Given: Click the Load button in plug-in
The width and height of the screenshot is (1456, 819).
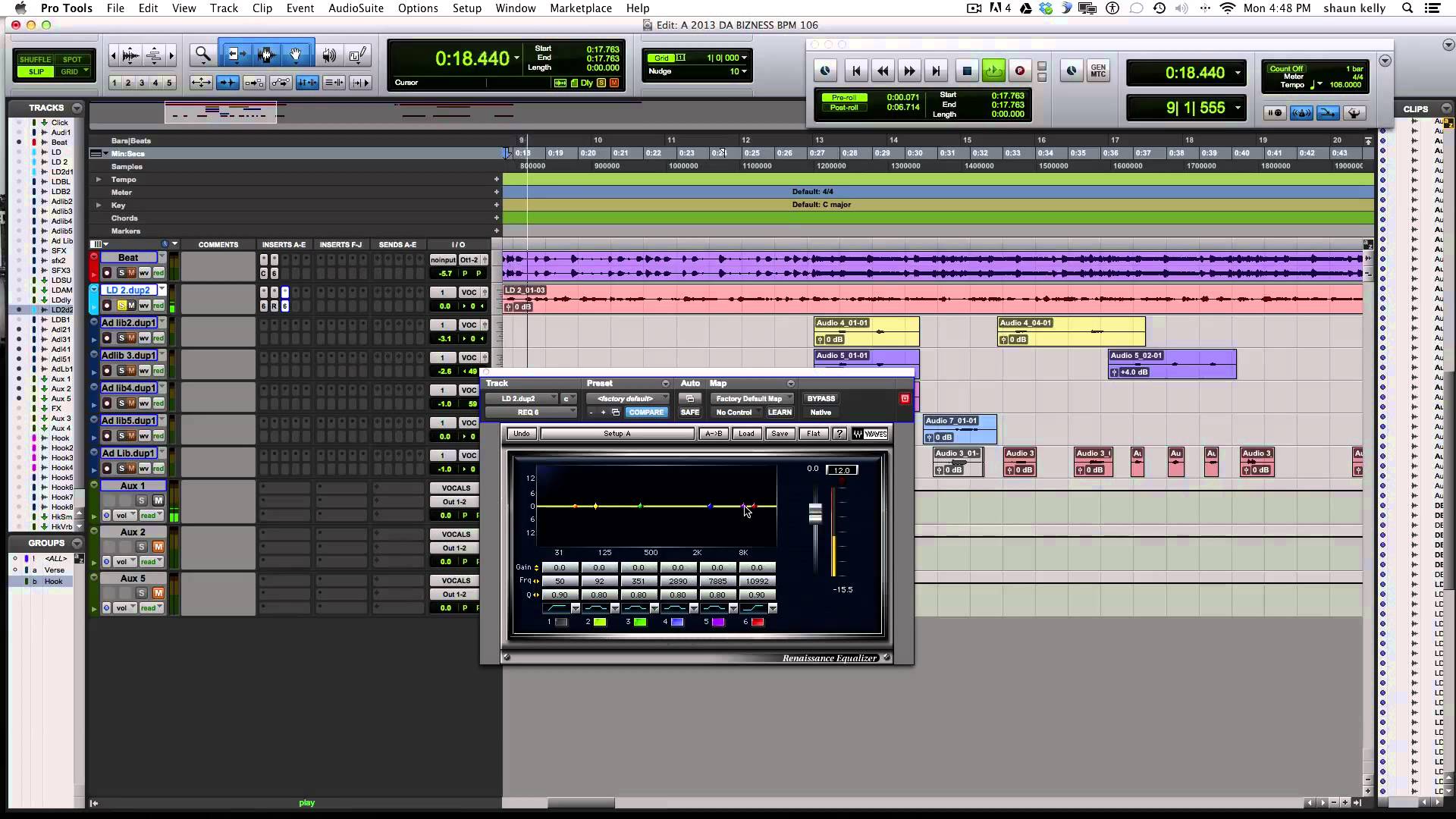Looking at the screenshot, I should 747,434.
